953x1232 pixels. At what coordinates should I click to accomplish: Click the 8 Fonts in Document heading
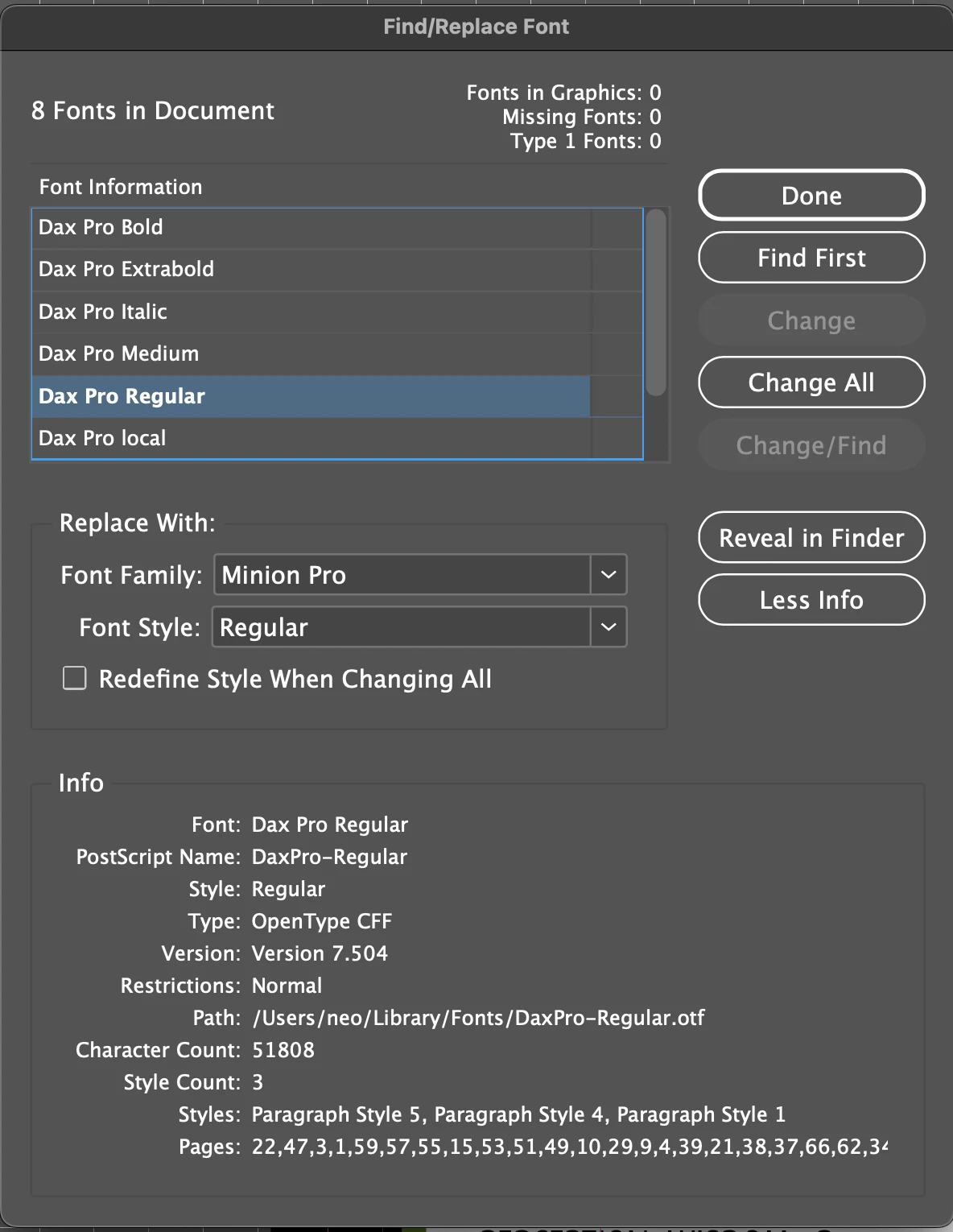click(x=153, y=110)
